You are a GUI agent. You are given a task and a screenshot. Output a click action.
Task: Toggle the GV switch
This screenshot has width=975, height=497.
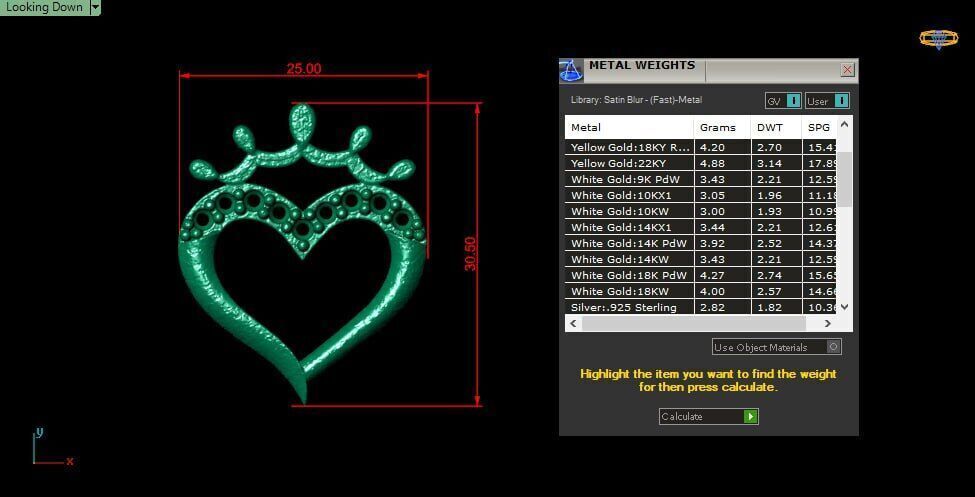pos(783,101)
